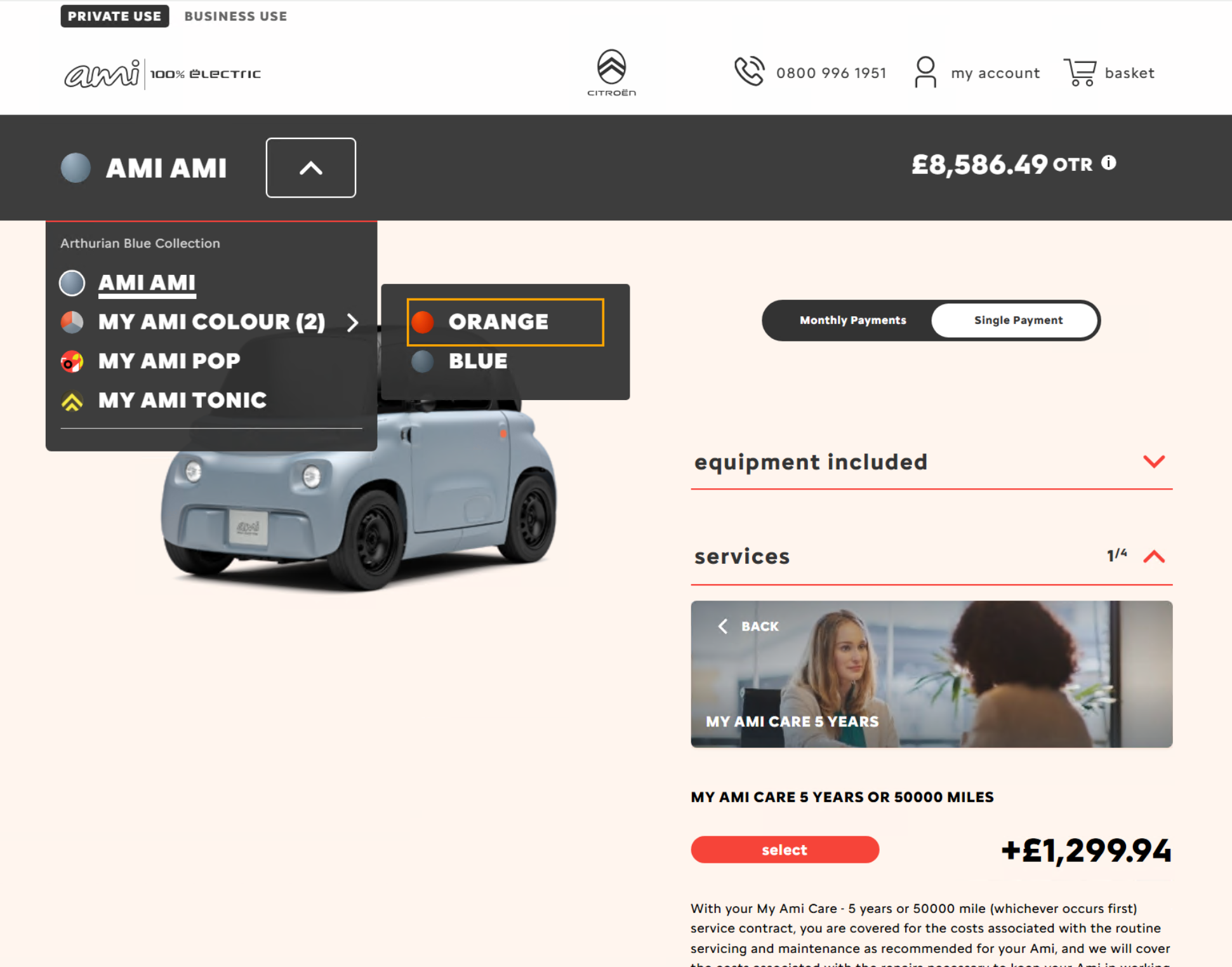Click the Citroën logo in header
This screenshot has width=1232, height=967.
pos(611,72)
